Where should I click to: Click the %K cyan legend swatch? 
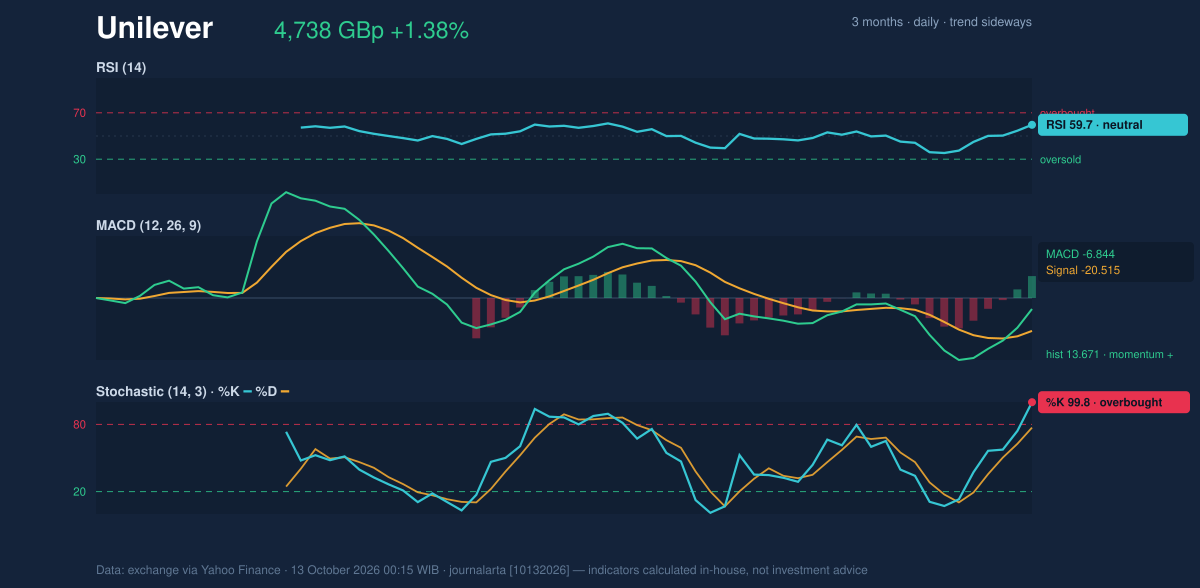point(248,392)
